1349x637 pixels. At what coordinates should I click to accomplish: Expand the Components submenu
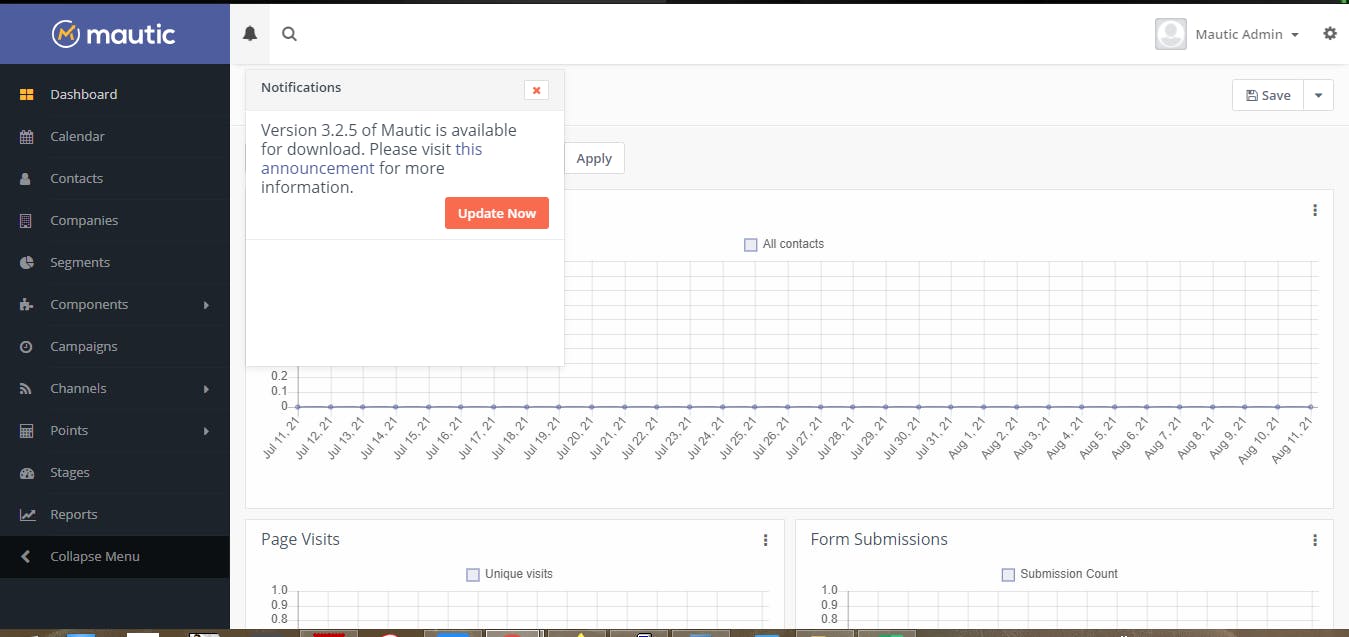pos(88,304)
